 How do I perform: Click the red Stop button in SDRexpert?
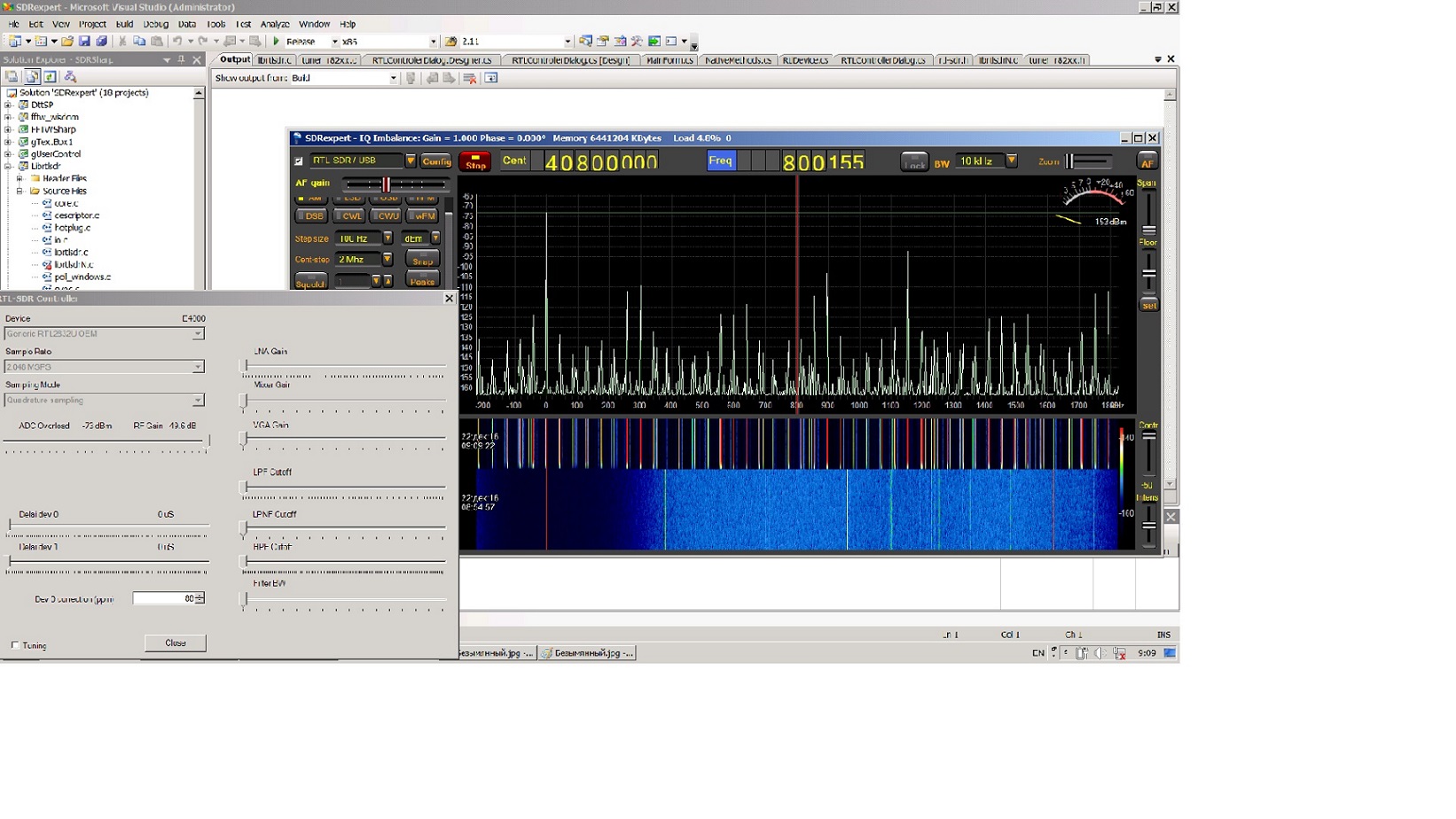point(475,161)
